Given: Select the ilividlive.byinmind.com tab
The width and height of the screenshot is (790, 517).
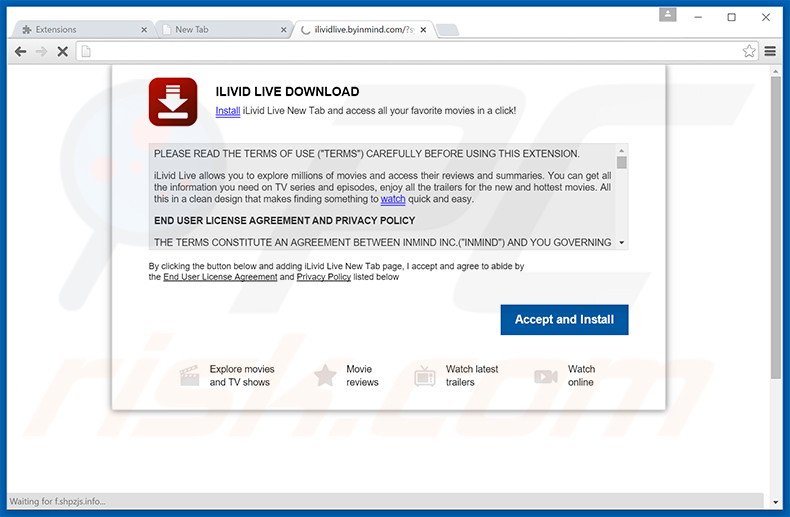Looking at the screenshot, I should (363, 30).
